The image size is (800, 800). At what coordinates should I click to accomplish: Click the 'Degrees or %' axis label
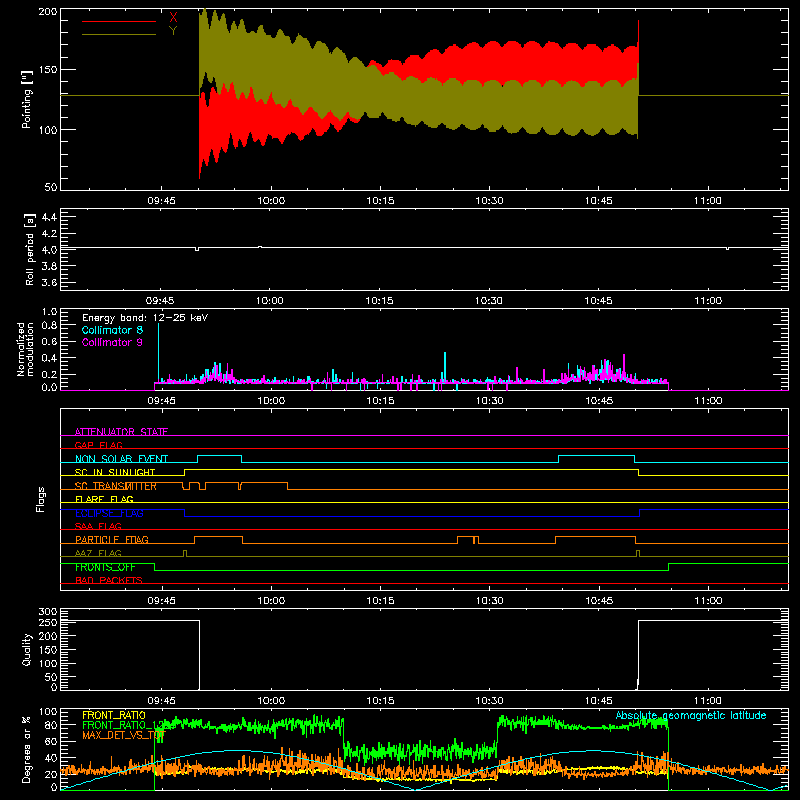[x=26, y=750]
